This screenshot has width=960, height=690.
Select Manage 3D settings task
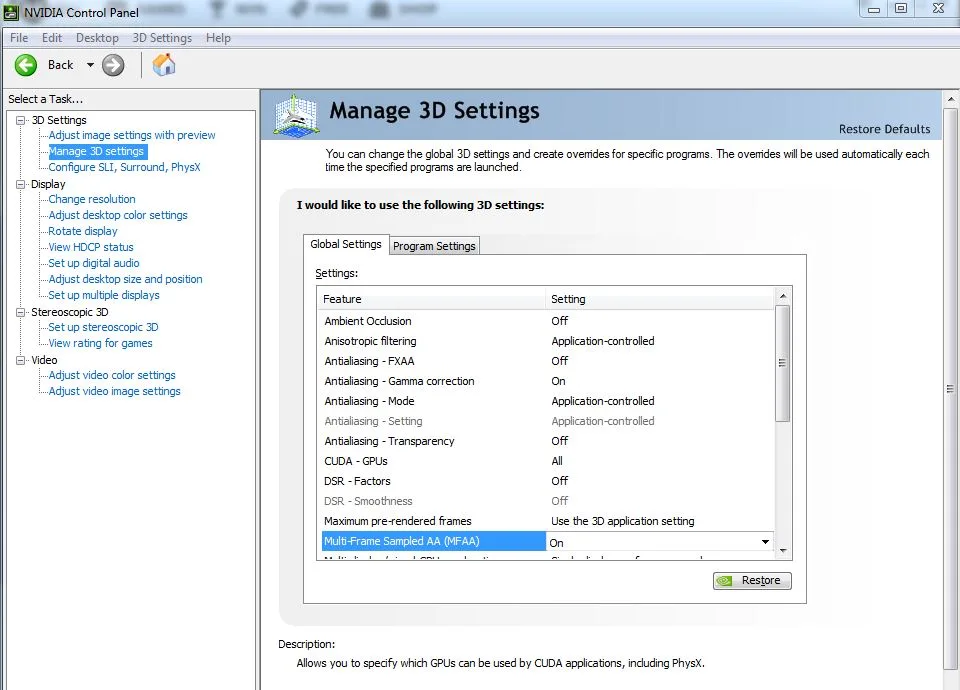pyautogui.click(x=96, y=151)
